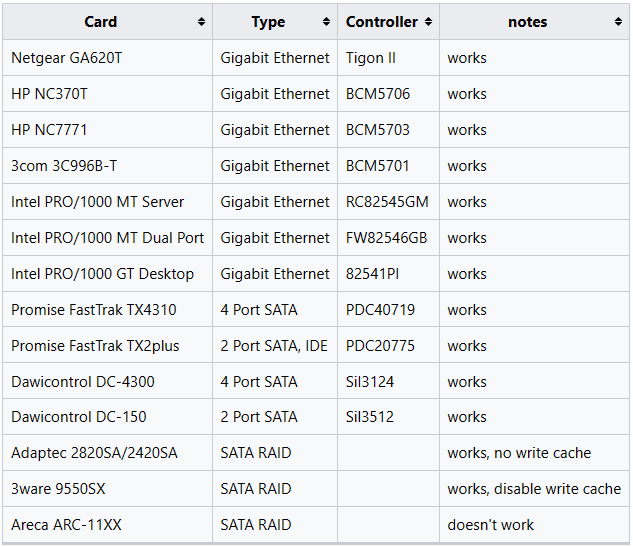This screenshot has width=633, height=547.
Task: Select the HP NC370T card cell
Action: coord(107,94)
